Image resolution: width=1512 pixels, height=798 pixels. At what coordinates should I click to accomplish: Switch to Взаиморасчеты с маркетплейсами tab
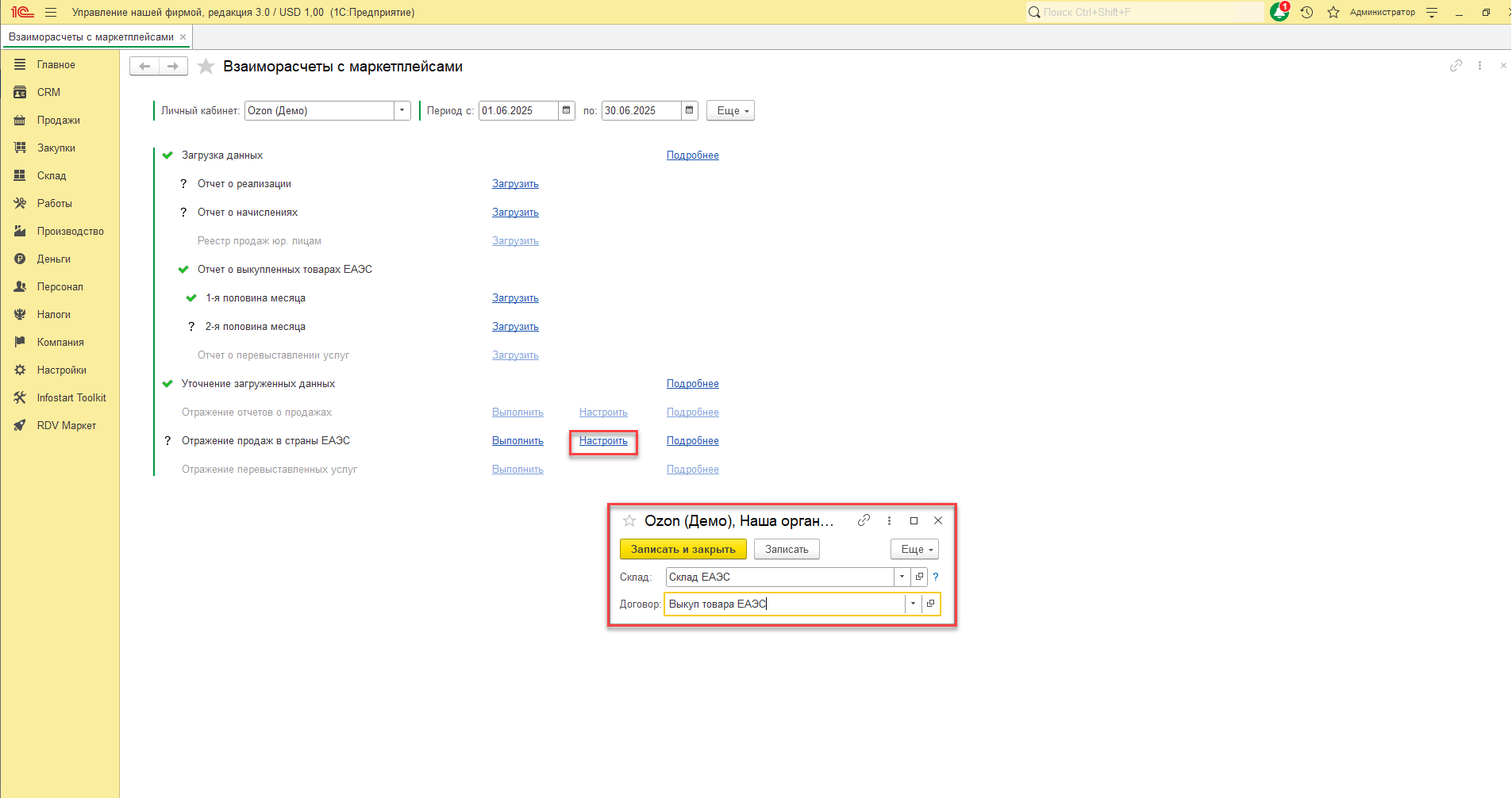click(x=90, y=37)
